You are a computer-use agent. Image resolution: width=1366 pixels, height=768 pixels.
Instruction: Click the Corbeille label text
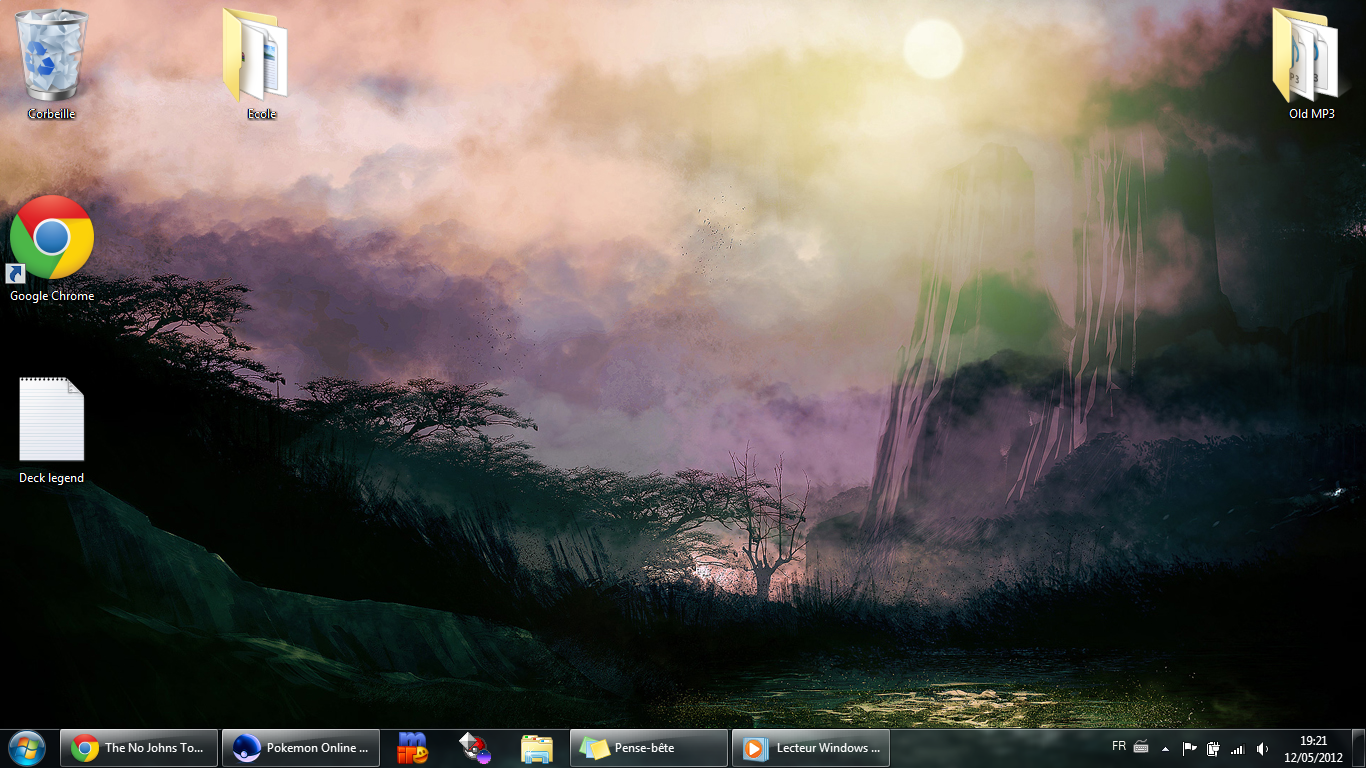coord(52,114)
